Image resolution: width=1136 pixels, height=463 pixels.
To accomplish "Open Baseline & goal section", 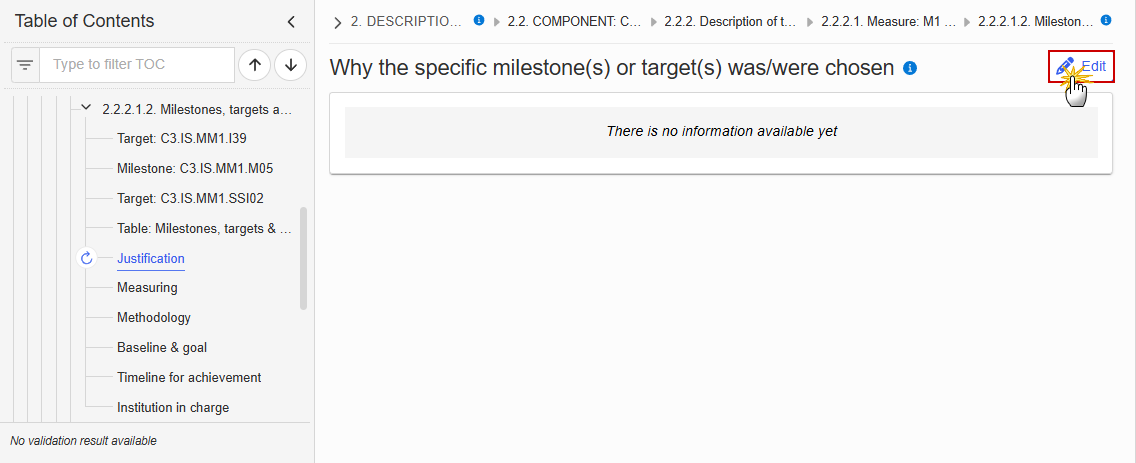I will 162,347.
